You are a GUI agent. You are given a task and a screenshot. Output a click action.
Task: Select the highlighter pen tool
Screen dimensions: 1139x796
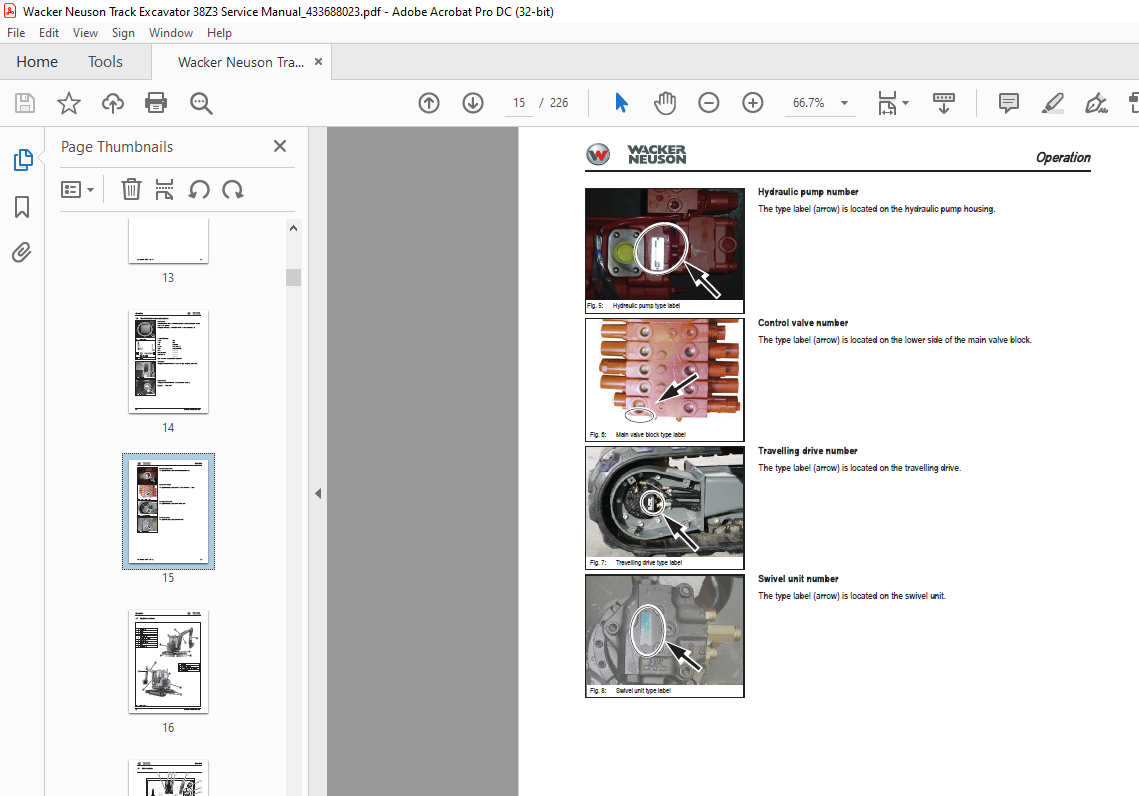1053,103
